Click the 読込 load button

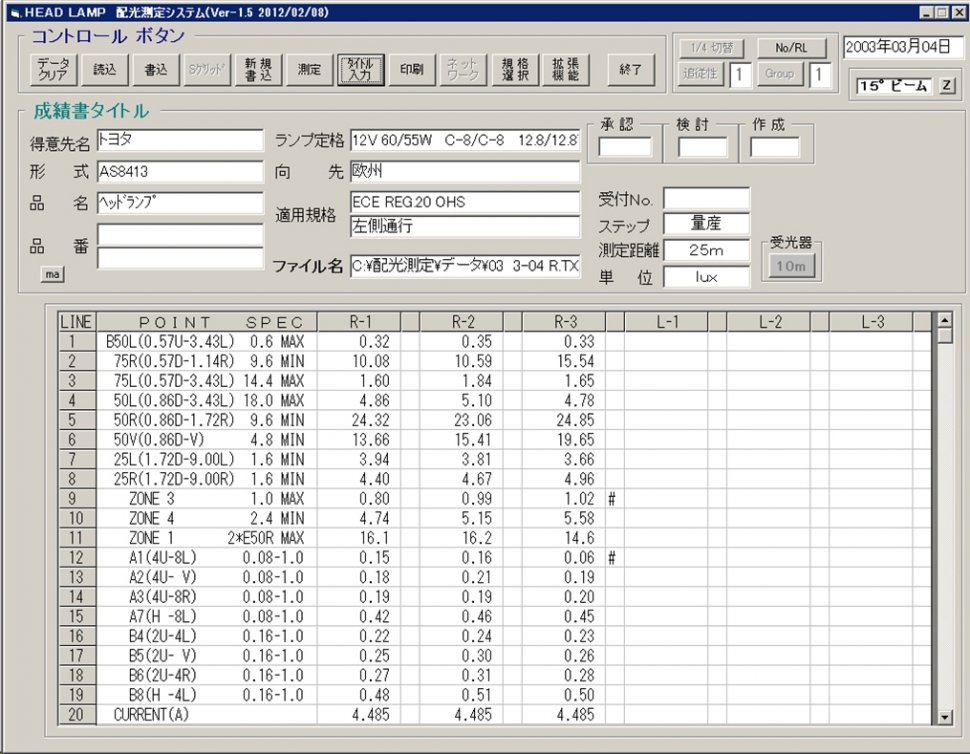pos(105,69)
